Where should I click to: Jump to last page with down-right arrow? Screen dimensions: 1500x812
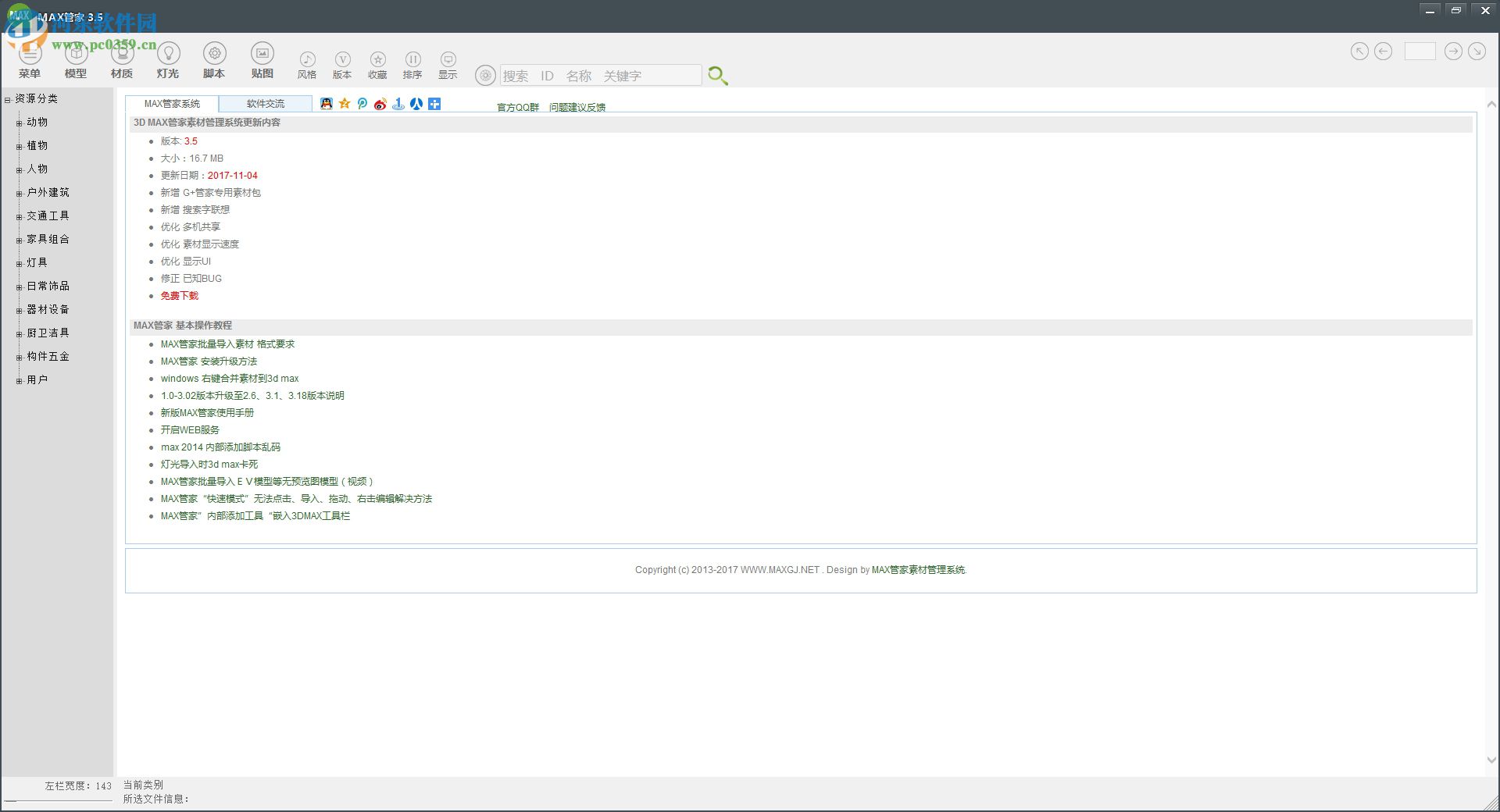(1477, 52)
